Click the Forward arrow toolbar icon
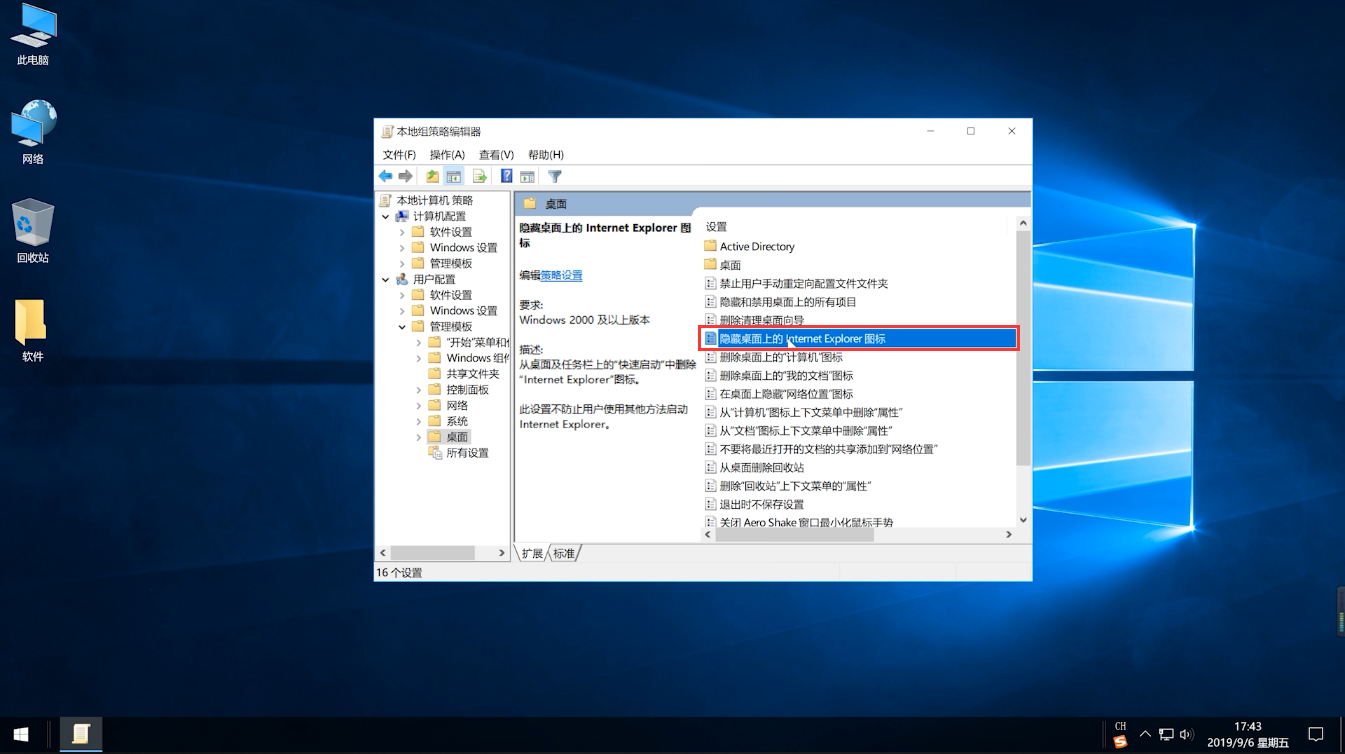Viewport: 1345px width, 754px height. click(405, 176)
